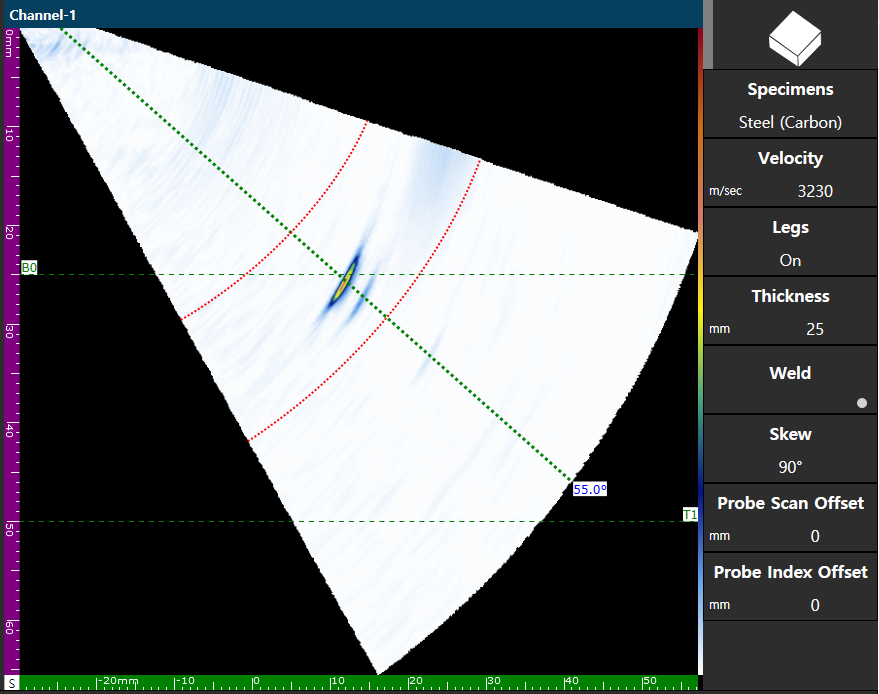Viewport: 879px width, 694px height.
Task: Click the green scan ruler at 20
Action: 415,682
